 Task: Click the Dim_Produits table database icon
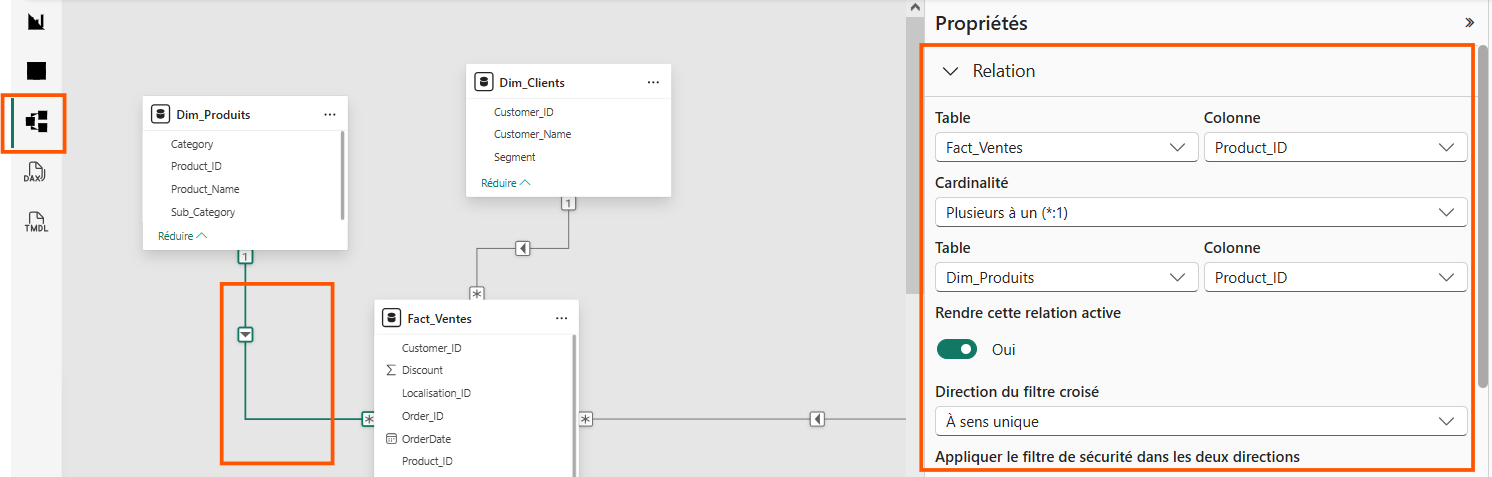[160, 115]
